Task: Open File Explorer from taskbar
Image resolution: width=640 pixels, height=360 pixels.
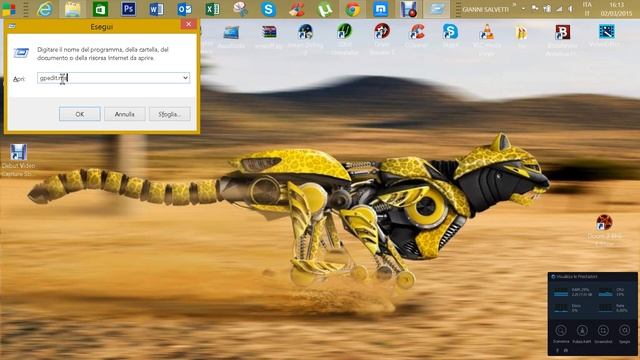Action: (x=72, y=9)
